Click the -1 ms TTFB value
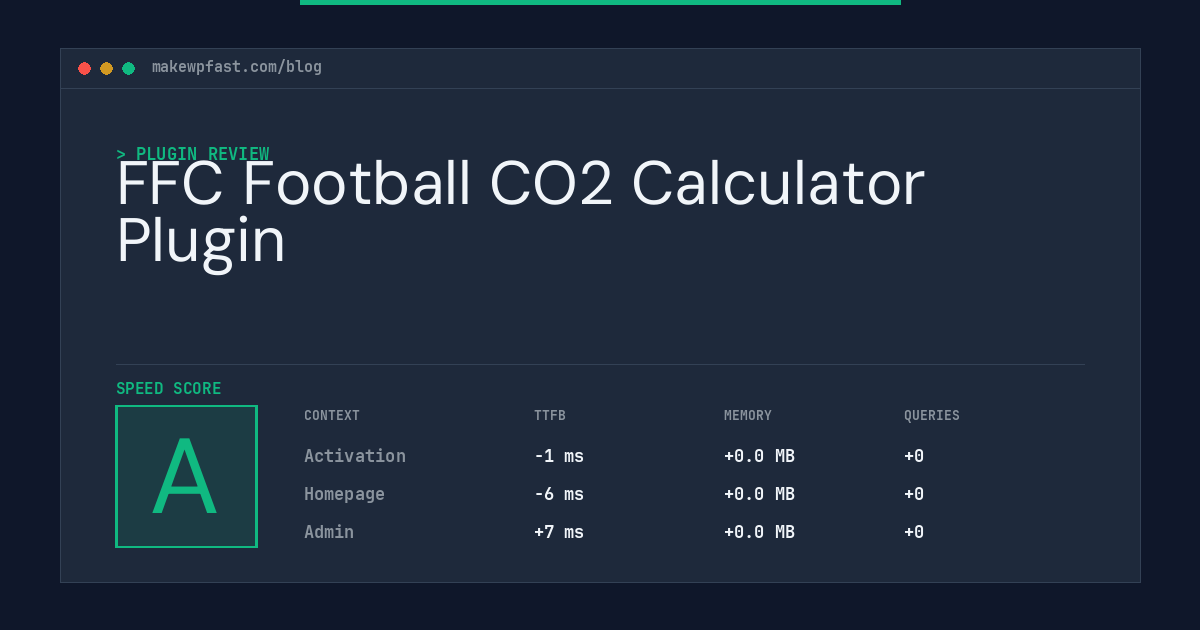Viewport: 1200px width, 630px height. pyautogui.click(x=559, y=456)
